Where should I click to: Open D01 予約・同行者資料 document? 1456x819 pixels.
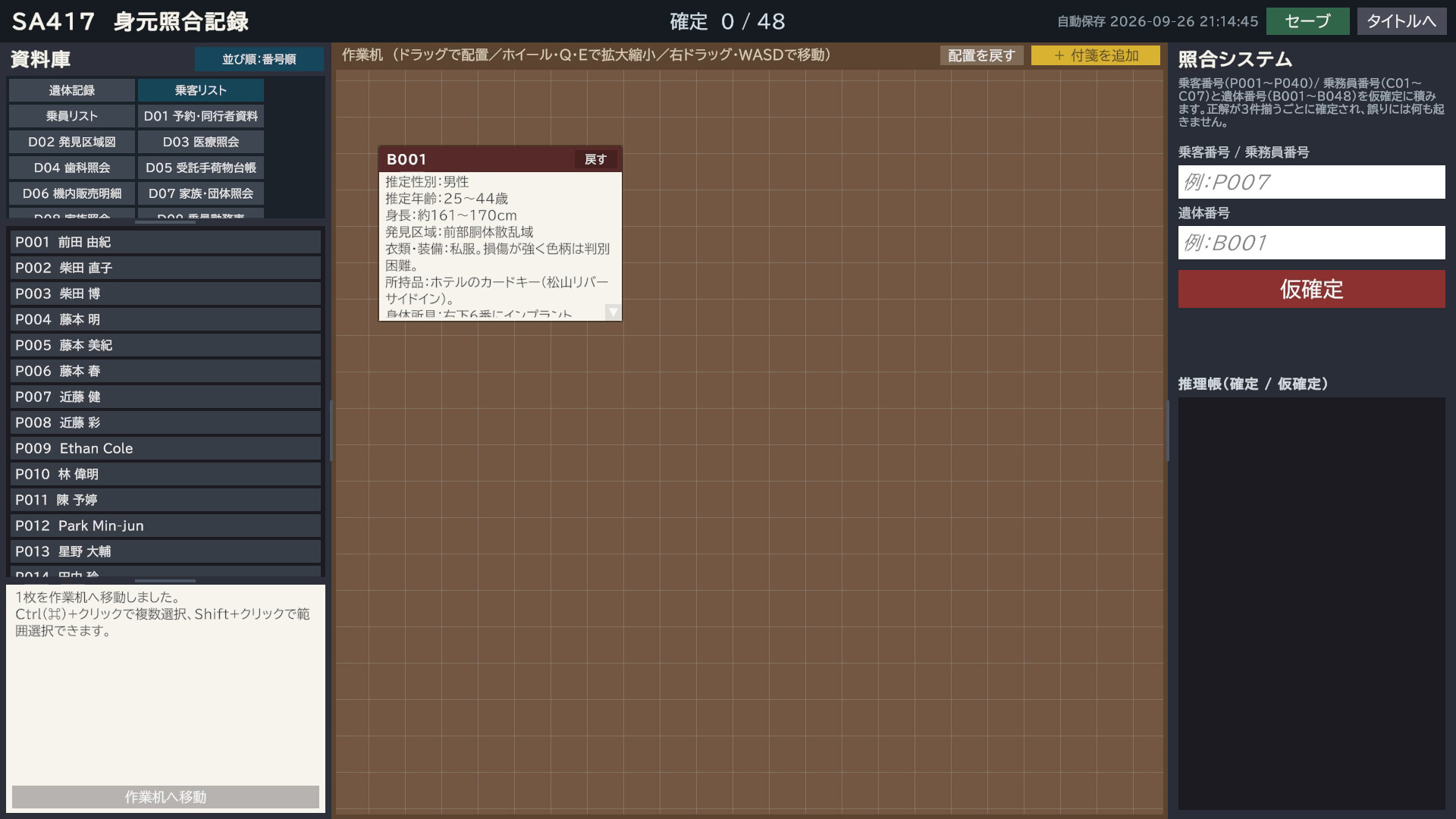pos(201,116)
